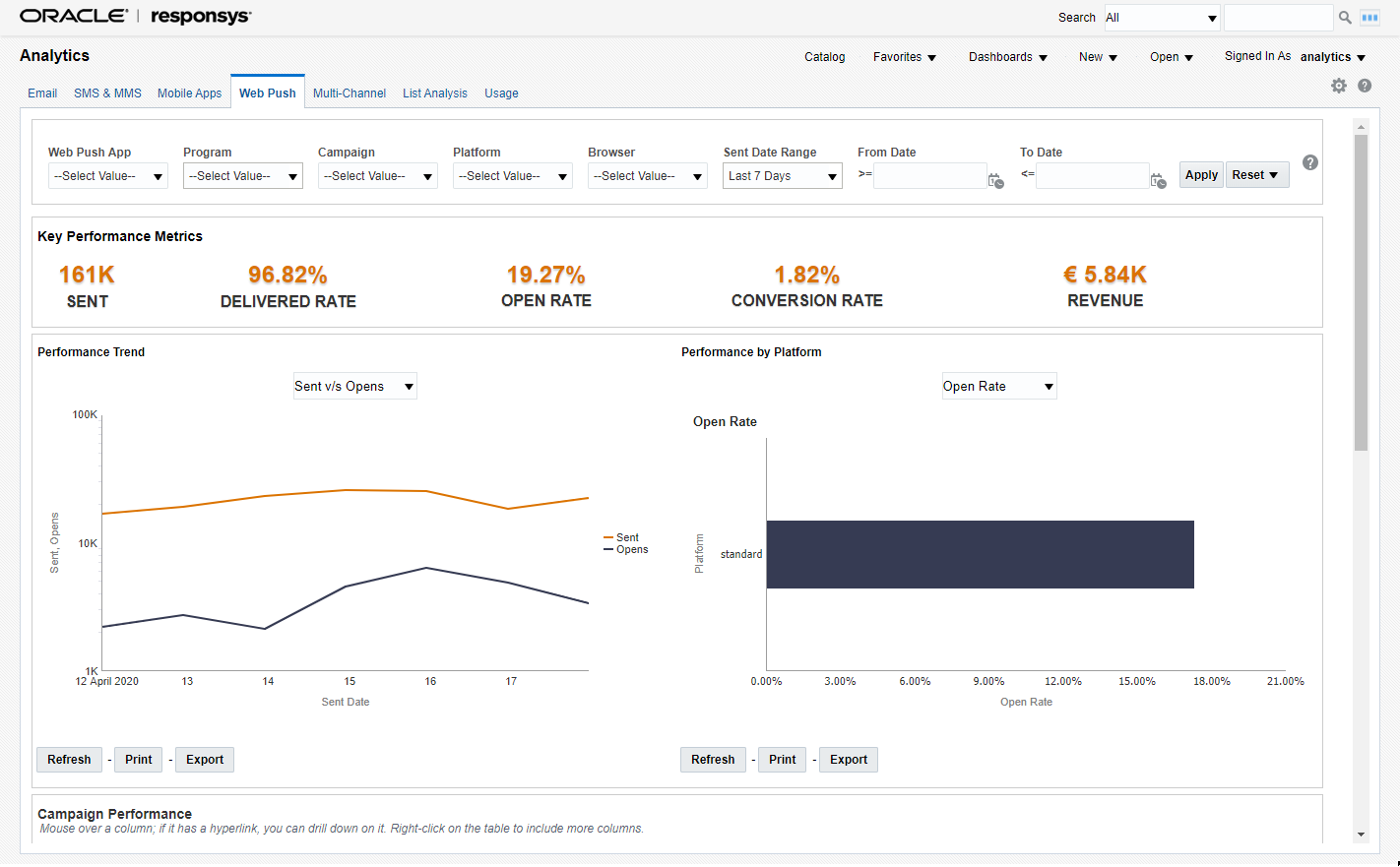Open the application switcher icon beside search

tap(1369, 18)
